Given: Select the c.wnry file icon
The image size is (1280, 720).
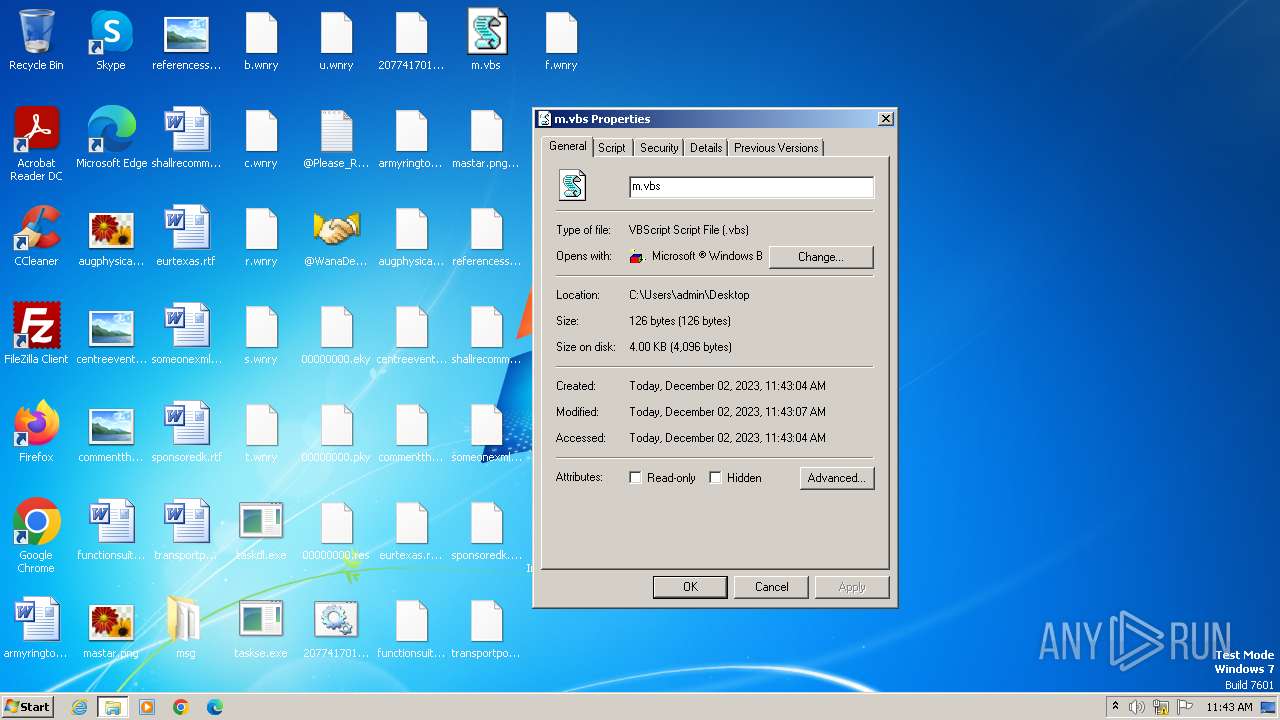Looking at the screenshot, I should (261, 138).
